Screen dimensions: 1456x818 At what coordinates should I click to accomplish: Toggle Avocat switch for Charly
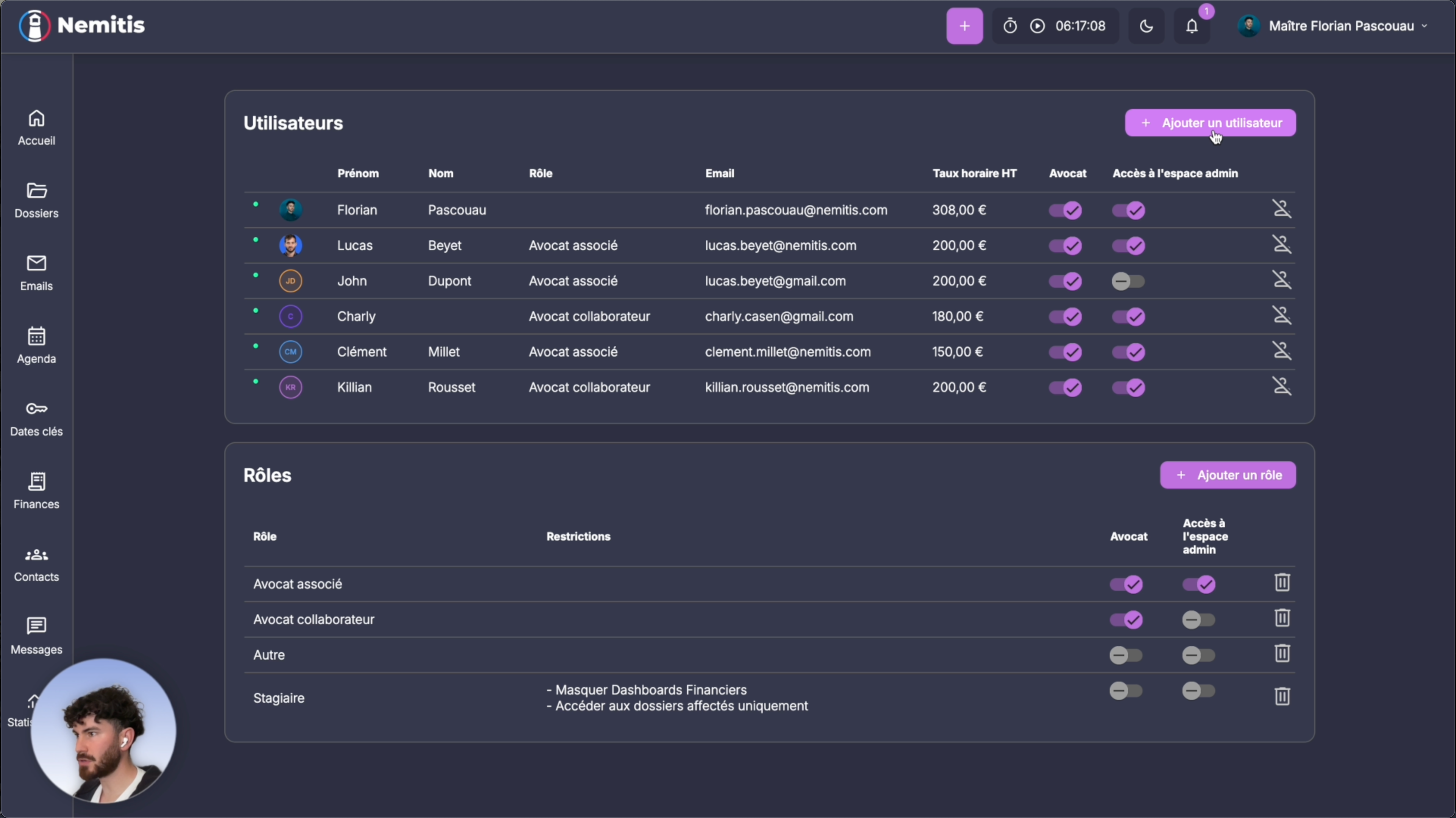(x=1065, y=317)
